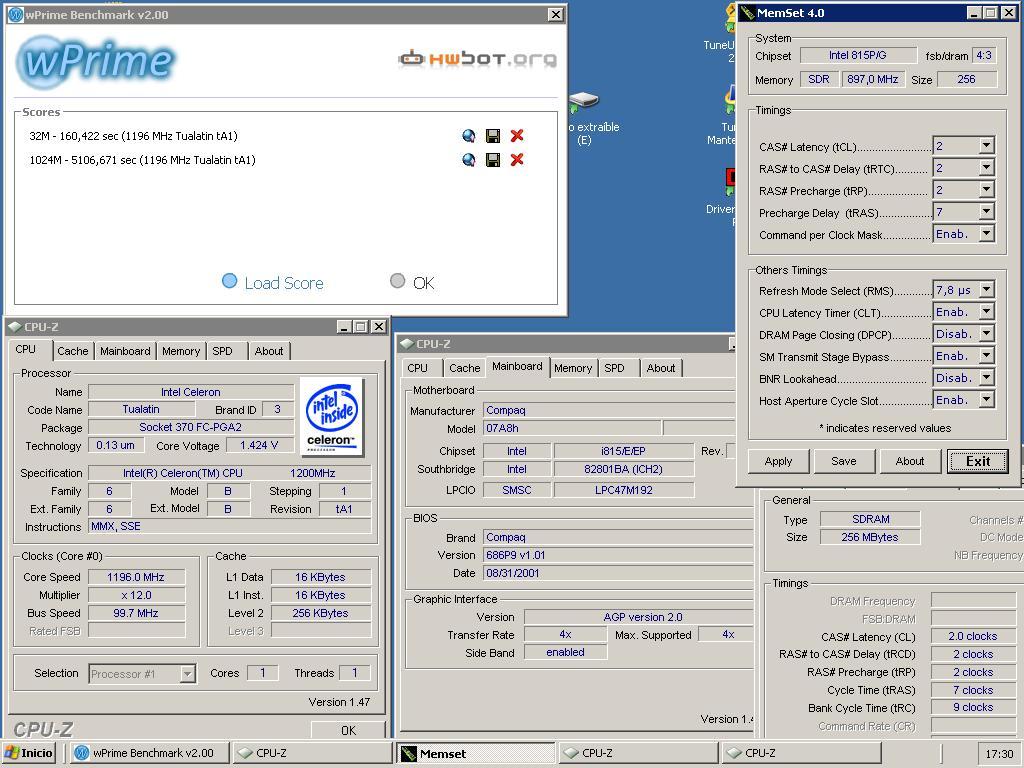
Task: Switch to the first CPU-Z taskbar button
Action: point(313,753)
